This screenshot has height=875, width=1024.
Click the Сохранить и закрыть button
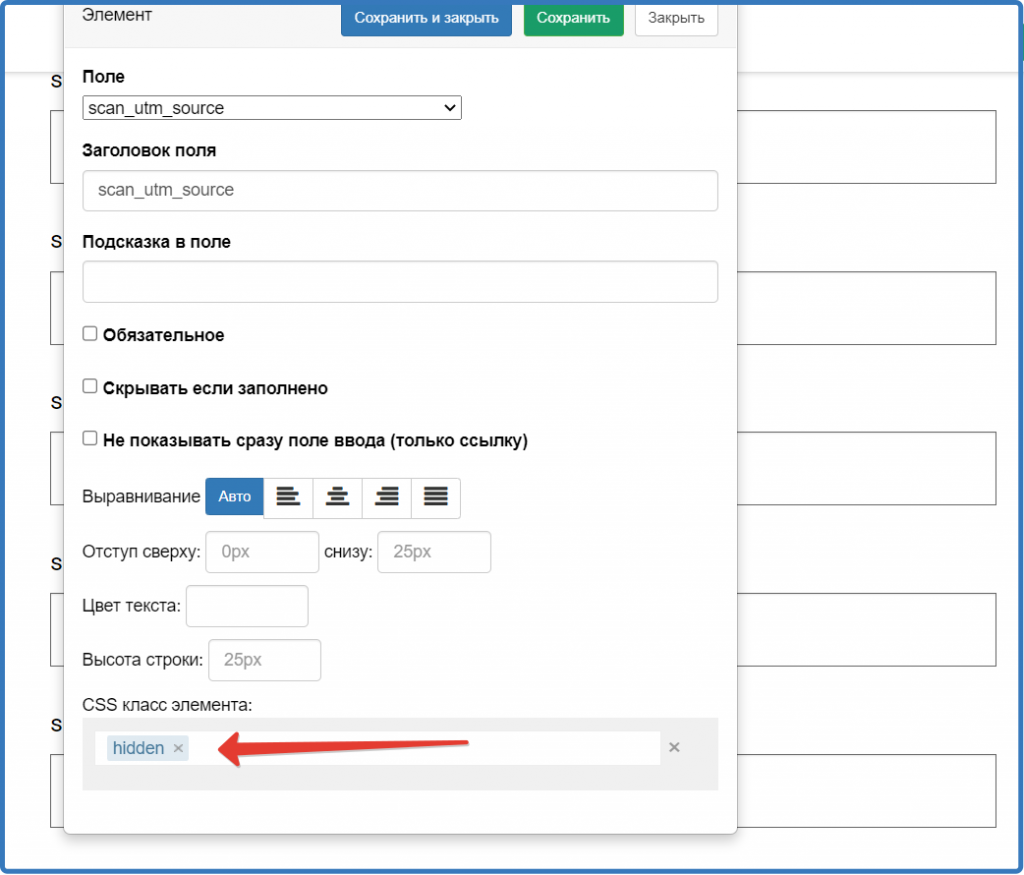tap(426, 18)
